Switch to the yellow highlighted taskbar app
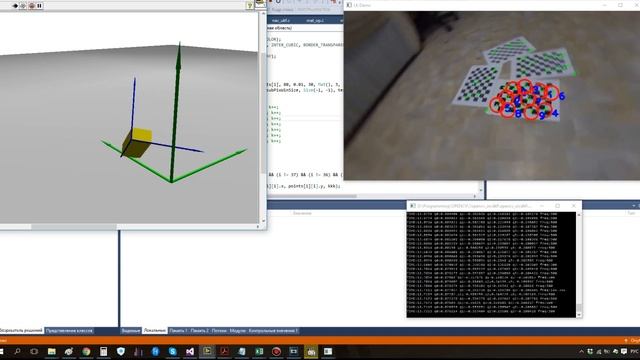The width and height of the screenshot is (640, 360). [x=311, y=351]
